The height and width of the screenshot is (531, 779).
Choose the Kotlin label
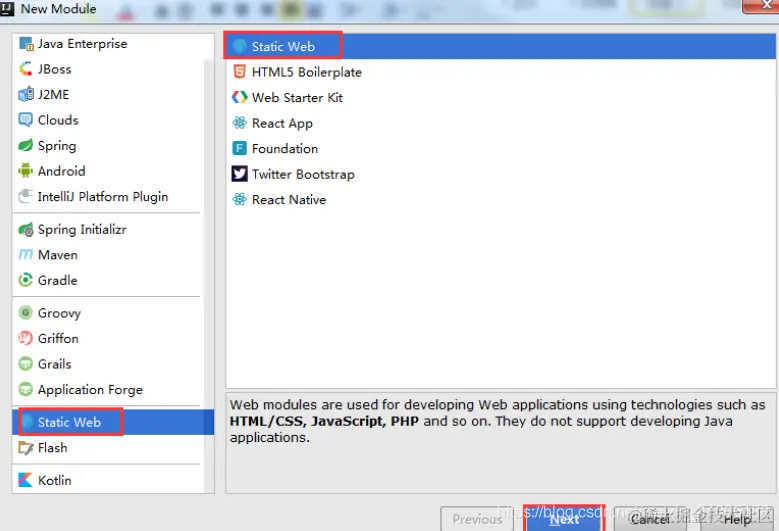tap(55, 480)
